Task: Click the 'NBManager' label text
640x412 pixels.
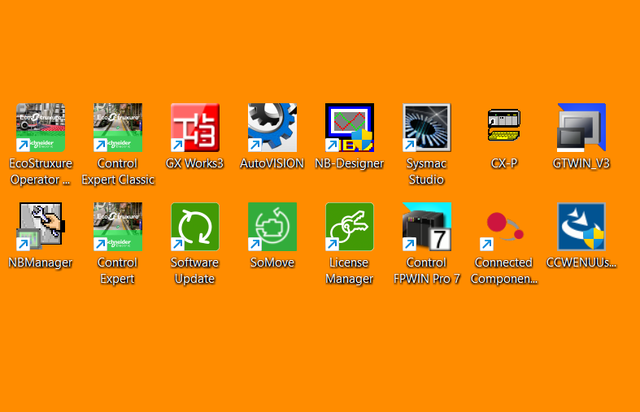Action: pyautogui.click(x=40, y=263)
